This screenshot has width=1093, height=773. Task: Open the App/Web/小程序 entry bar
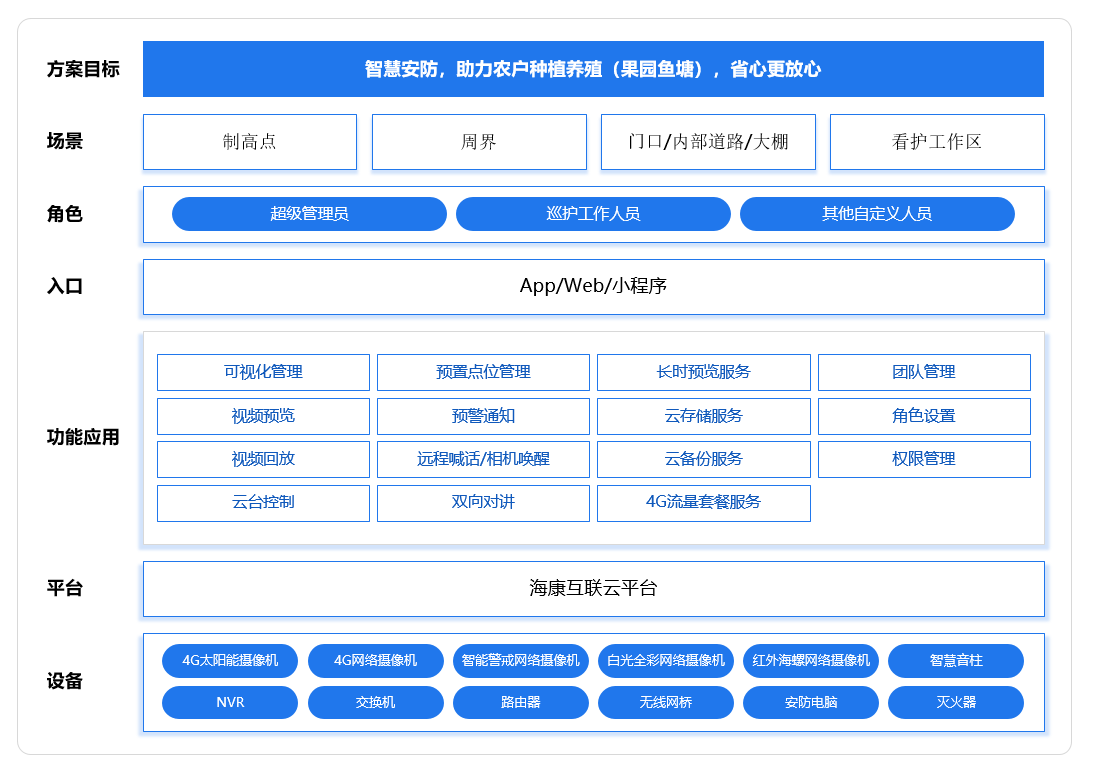[593, 287]
